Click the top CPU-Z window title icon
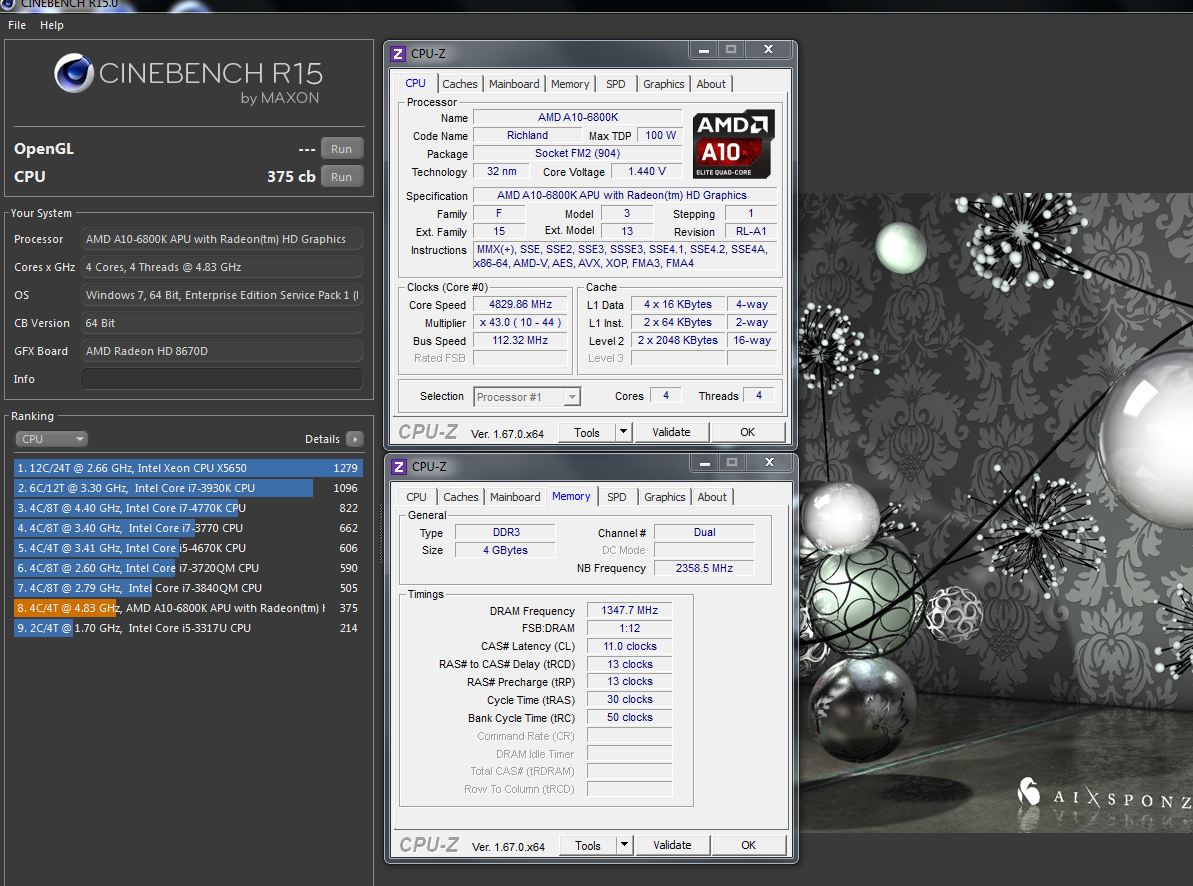This screenshot has width=1193, height=886. pos(398,53)
